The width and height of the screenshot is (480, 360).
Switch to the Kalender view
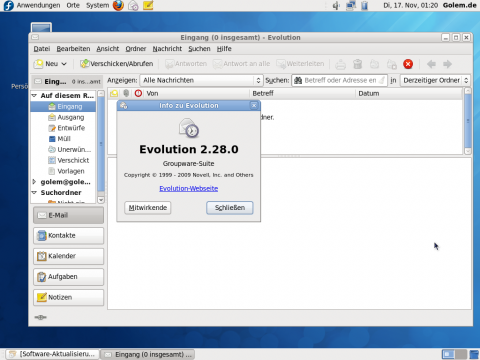(68, 256)
